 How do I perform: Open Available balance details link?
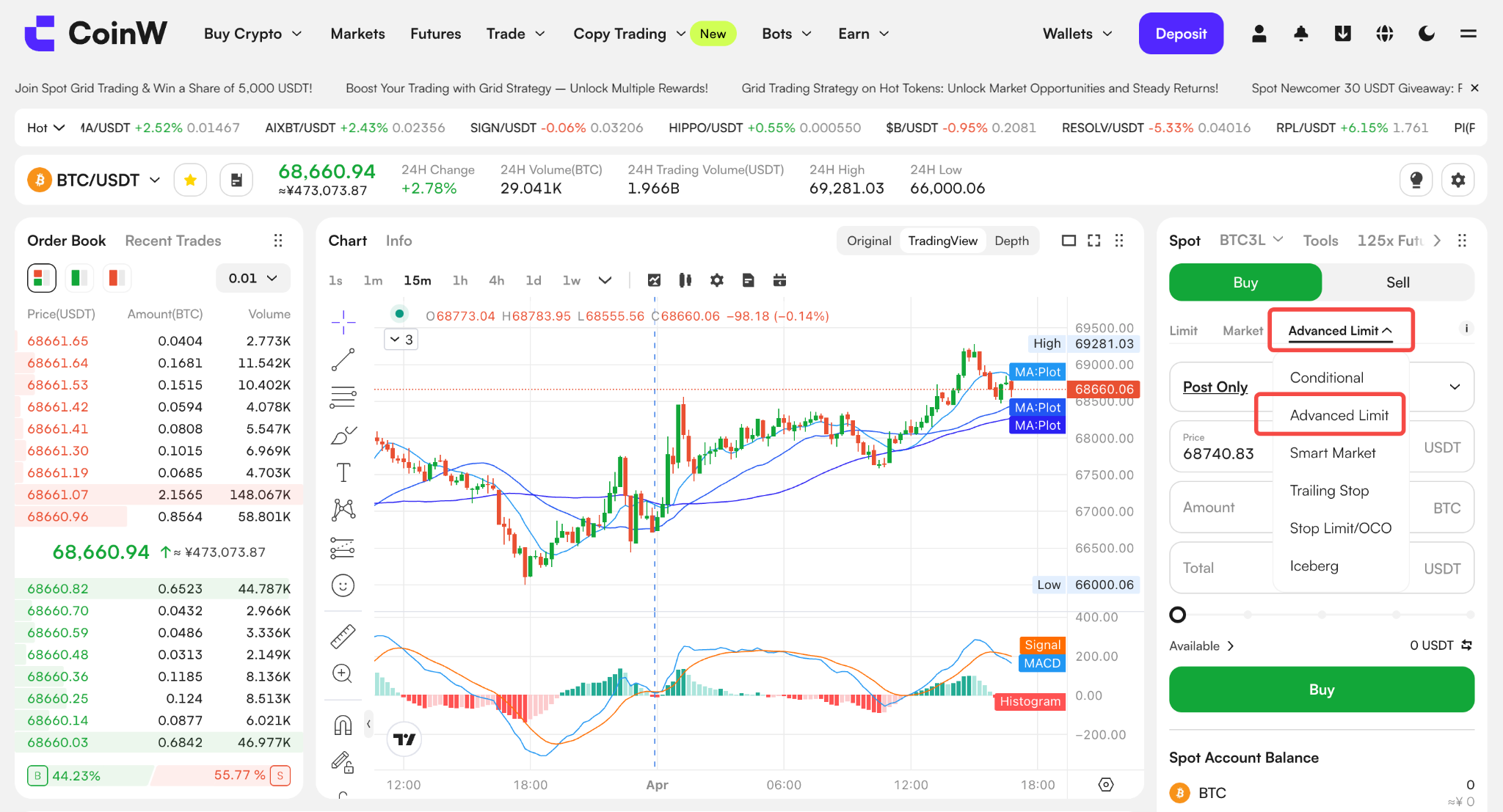coord(1201,645)
